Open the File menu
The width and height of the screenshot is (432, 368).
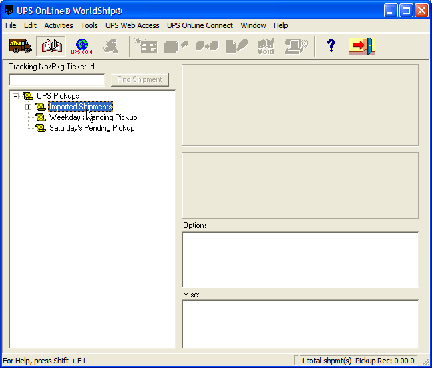pos(11,25)
